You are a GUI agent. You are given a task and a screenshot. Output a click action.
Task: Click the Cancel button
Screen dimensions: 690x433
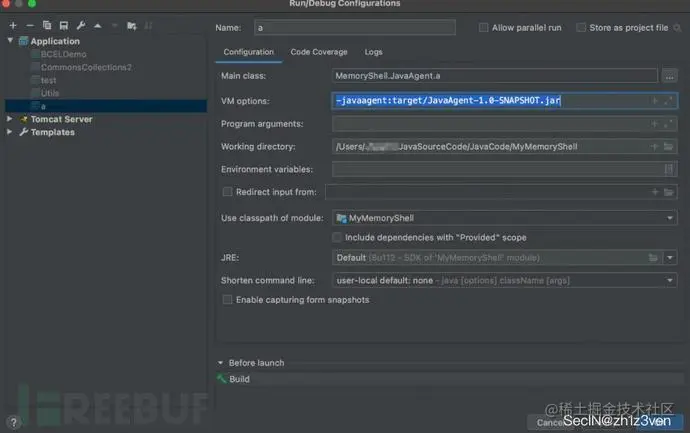coord(552,422)
